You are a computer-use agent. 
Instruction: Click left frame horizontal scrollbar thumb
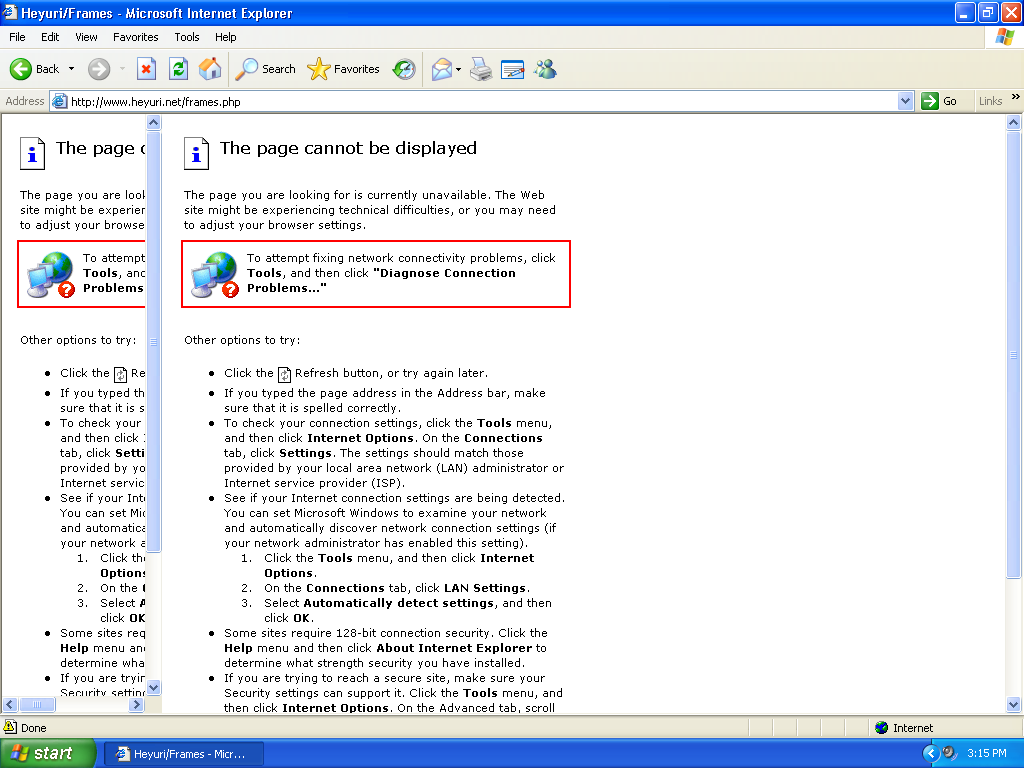[37, 705]
